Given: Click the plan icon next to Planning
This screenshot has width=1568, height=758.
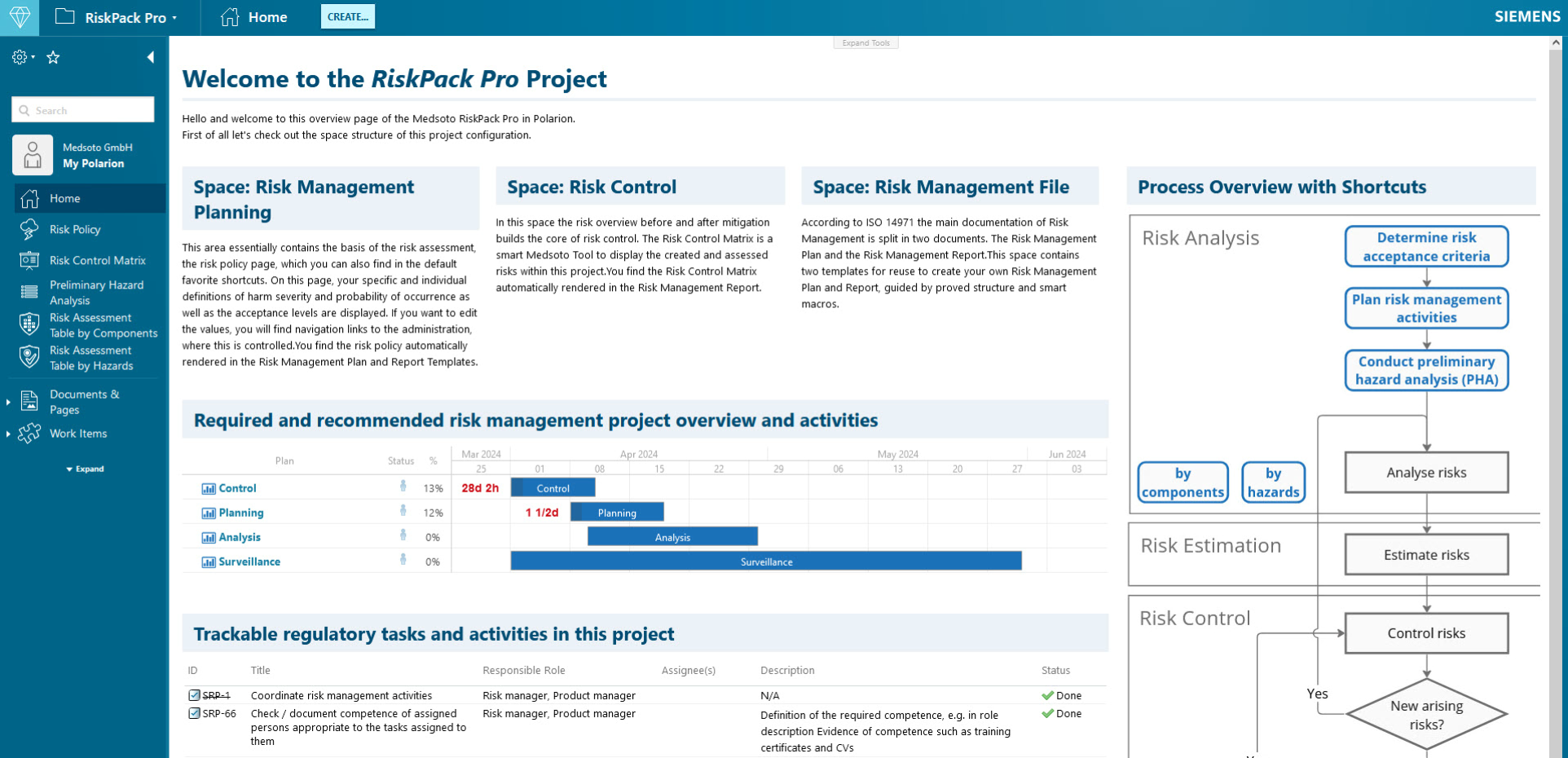Looking at the screenshot, I should point(209,513).
